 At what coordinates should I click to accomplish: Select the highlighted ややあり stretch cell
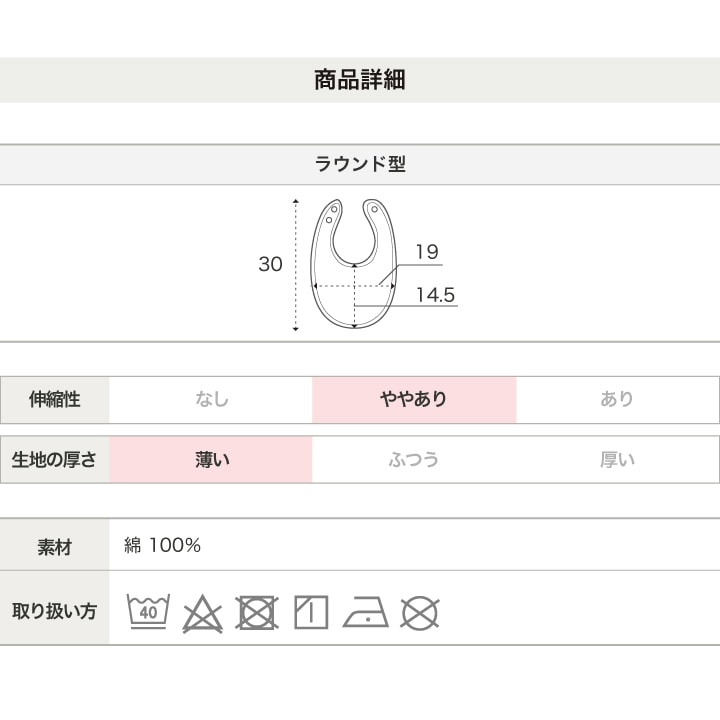[414, 399]
